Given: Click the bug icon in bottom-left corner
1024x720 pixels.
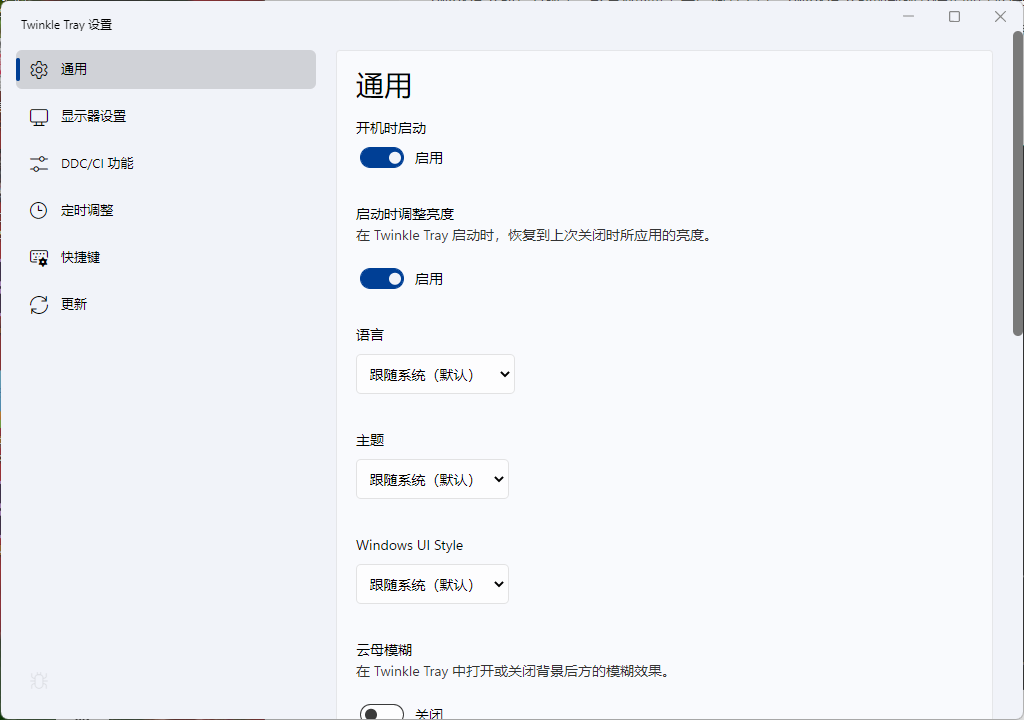Looking at the screenshot, I should [x=38, y=681].
